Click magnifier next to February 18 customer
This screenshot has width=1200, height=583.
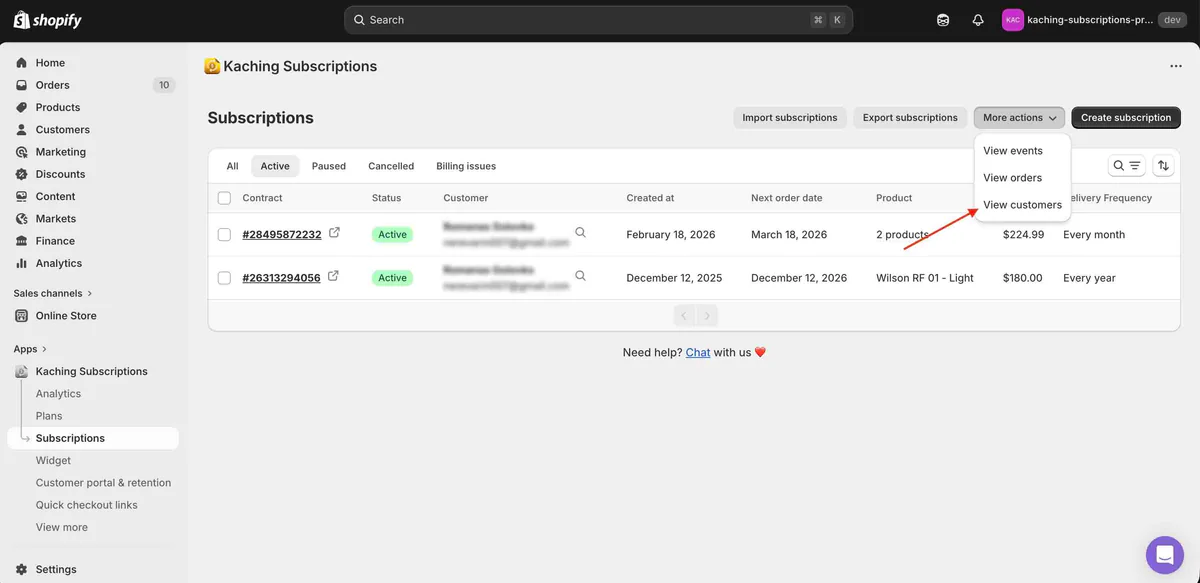tap(580, 232)
